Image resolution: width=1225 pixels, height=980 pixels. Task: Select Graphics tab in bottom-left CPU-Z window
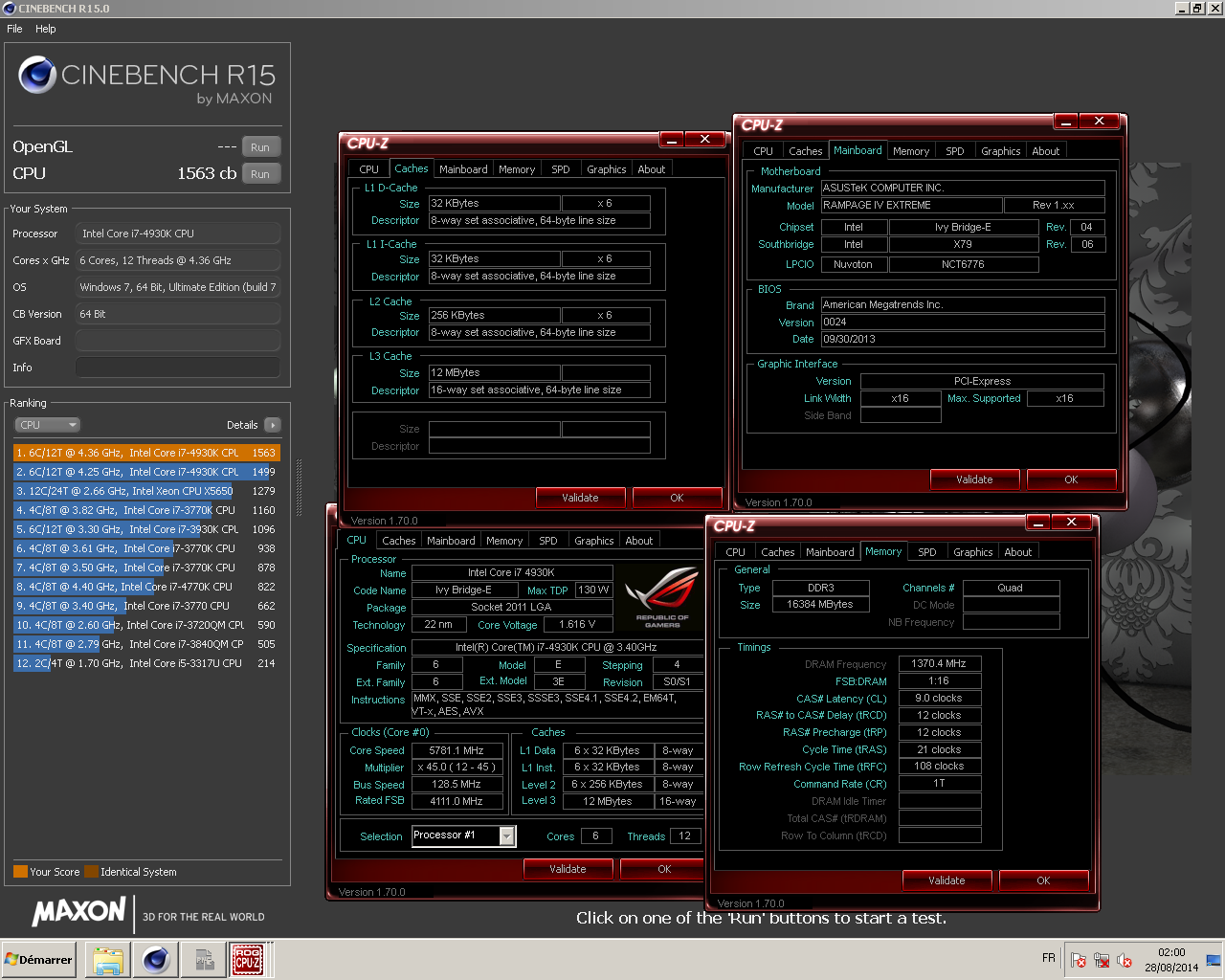(594, 541)
